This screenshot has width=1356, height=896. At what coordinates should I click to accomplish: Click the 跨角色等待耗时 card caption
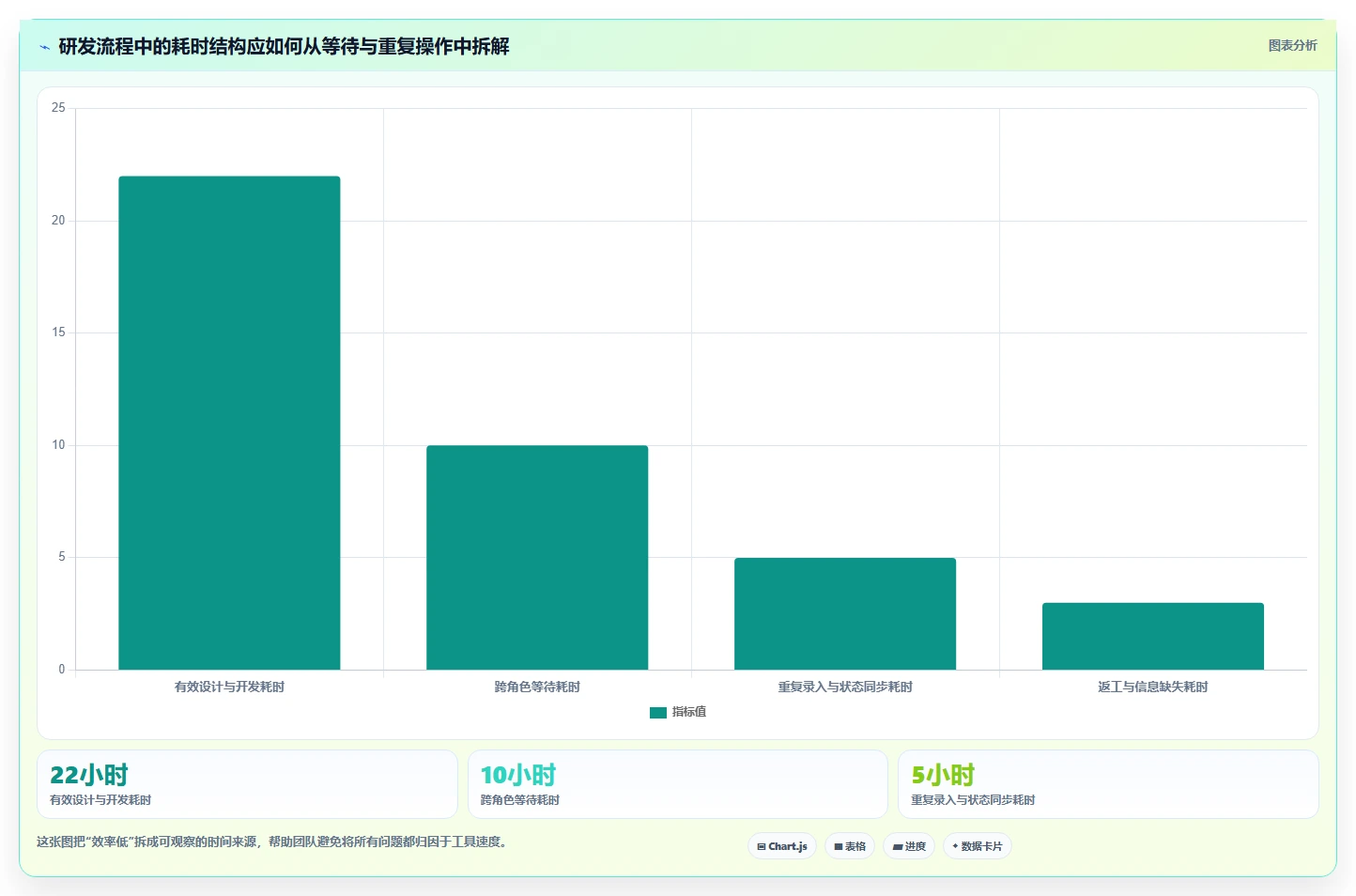(x=520, y=800)
